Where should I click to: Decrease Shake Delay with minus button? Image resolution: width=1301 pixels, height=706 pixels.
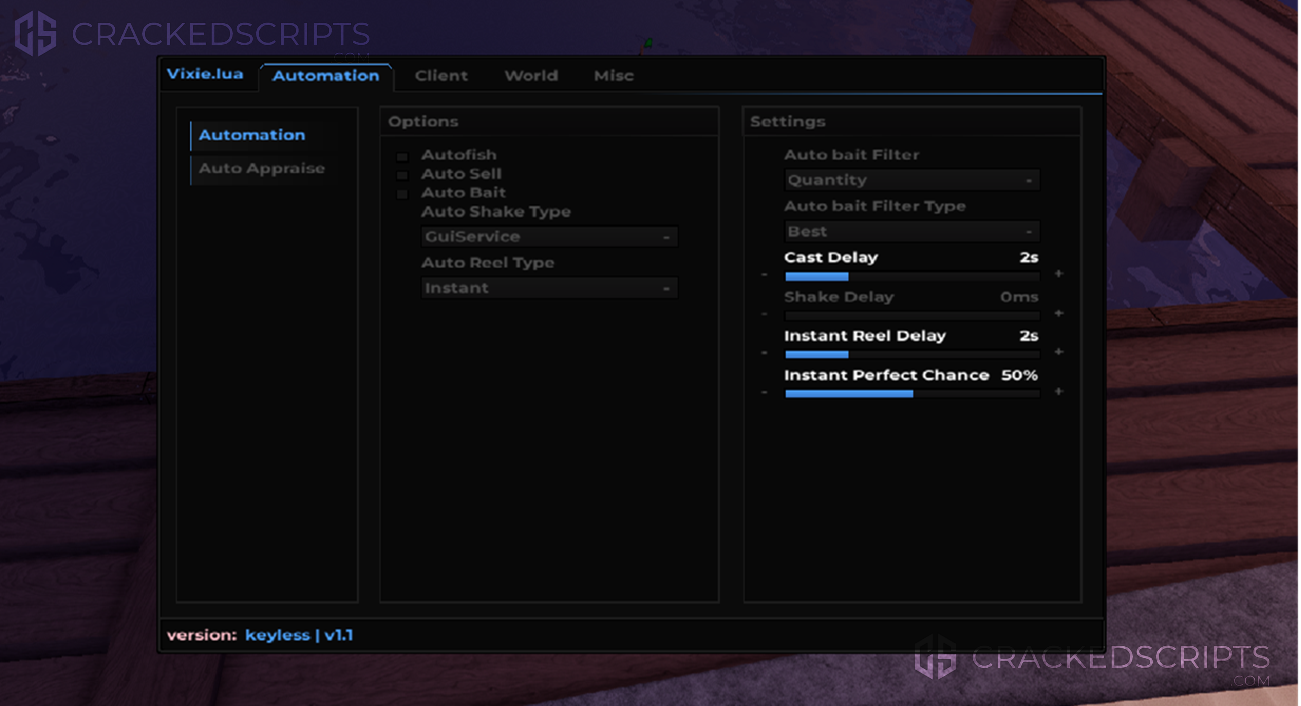click(765, 313)
